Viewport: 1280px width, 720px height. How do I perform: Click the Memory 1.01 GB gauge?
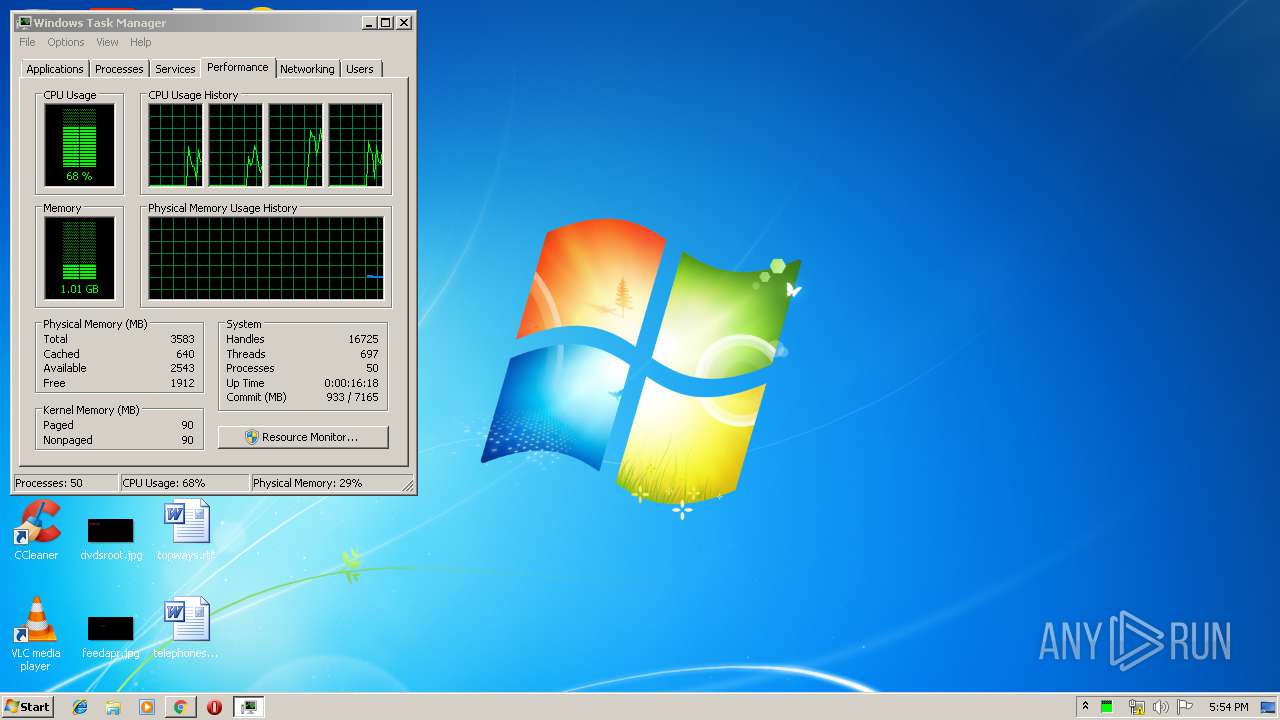coord(79,258)
